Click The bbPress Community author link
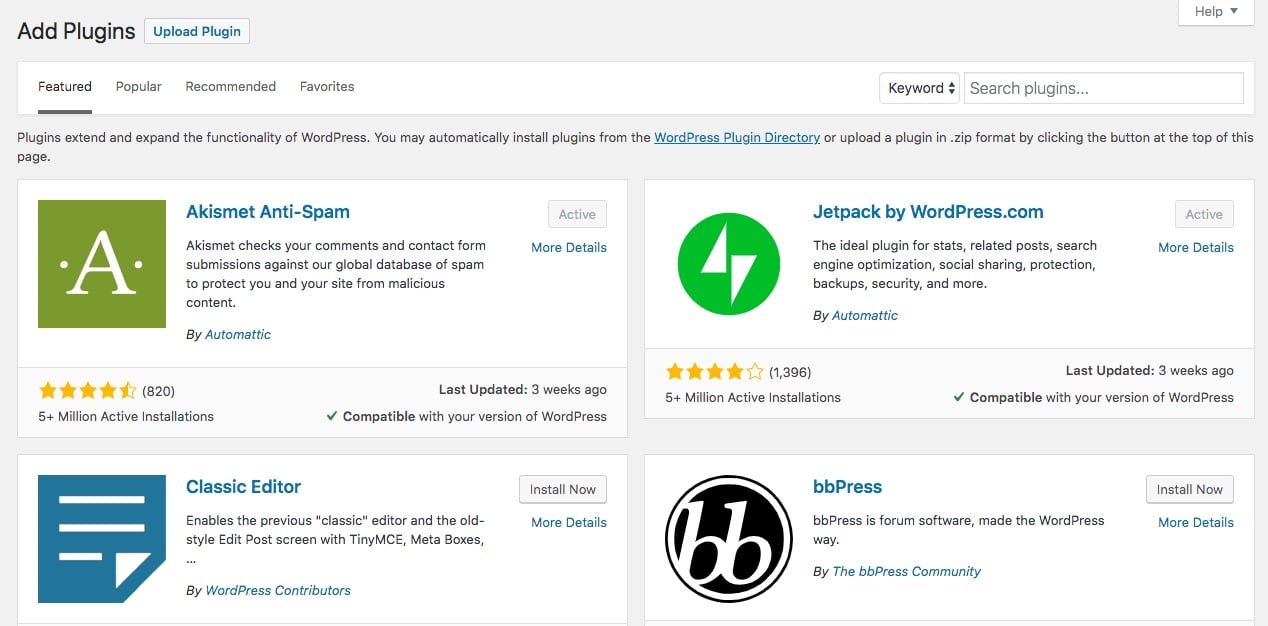The height and width of the screenshot is (626, 1268). (x=906, y=571)
